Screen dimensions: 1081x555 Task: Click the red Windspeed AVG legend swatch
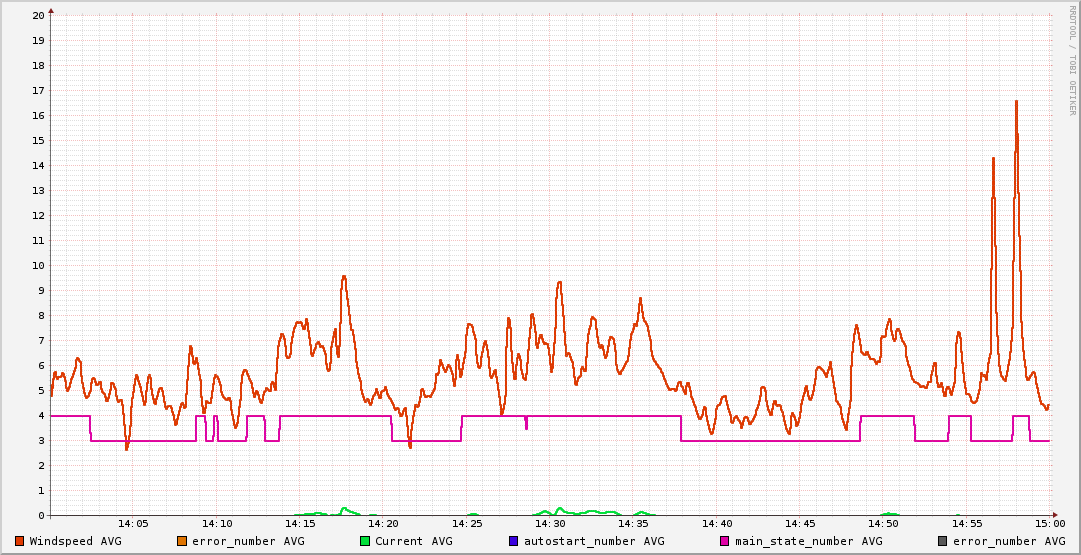20,541
